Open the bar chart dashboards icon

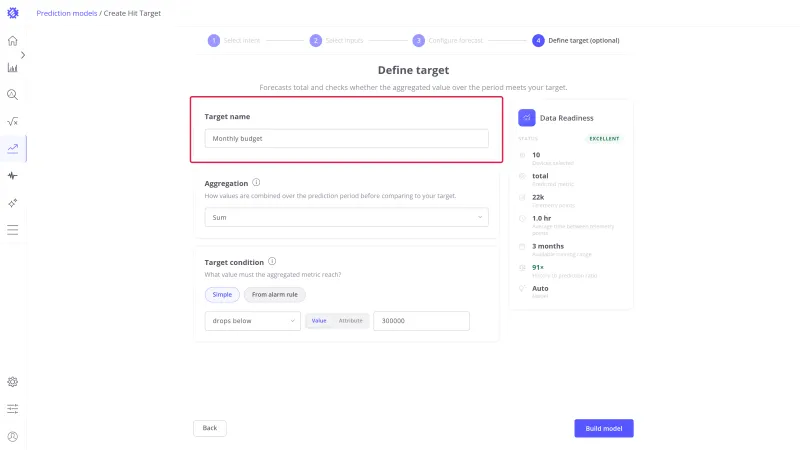click(x=13, y=68)
